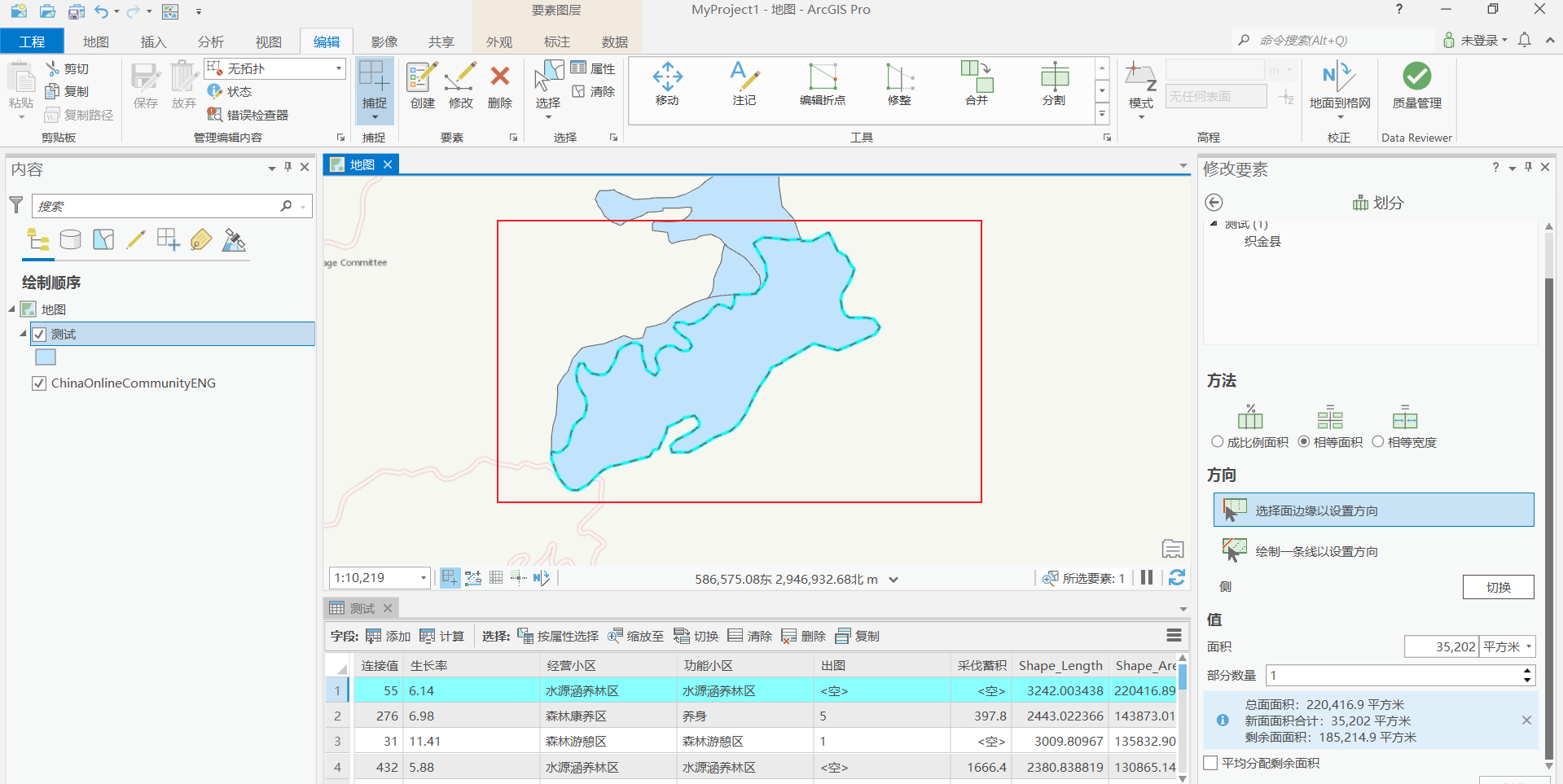Open the 编辑折点 tool
Screen dimensions: 1563x784
pyautogui.click(x=823, y=84)
